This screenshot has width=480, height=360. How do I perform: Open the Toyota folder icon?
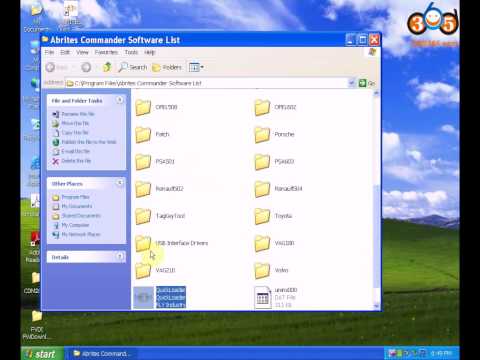pos(262,216)
